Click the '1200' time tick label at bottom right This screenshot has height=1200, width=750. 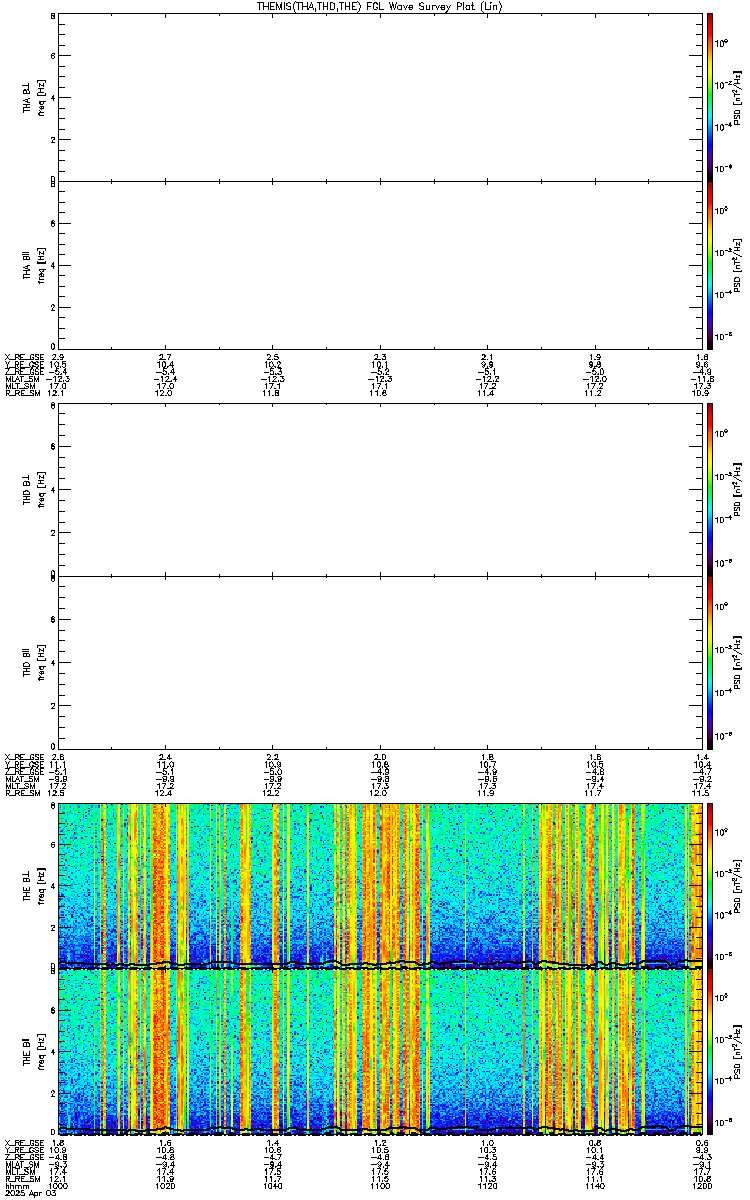coord(700,1187)
